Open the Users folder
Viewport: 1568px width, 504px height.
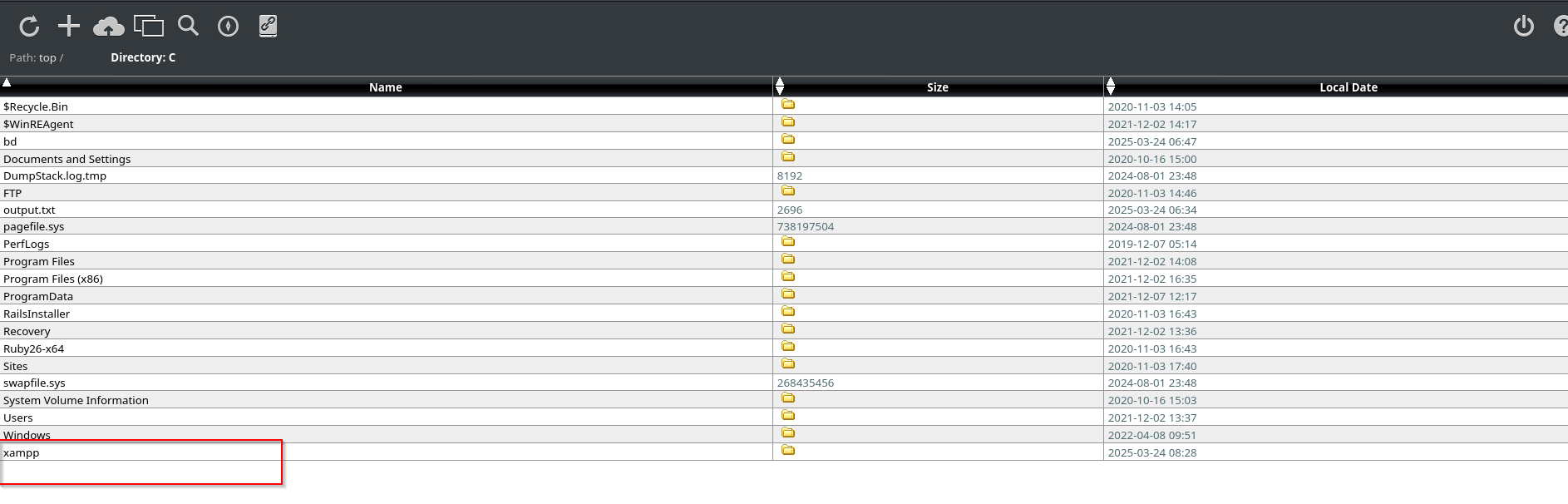point(18,418)
